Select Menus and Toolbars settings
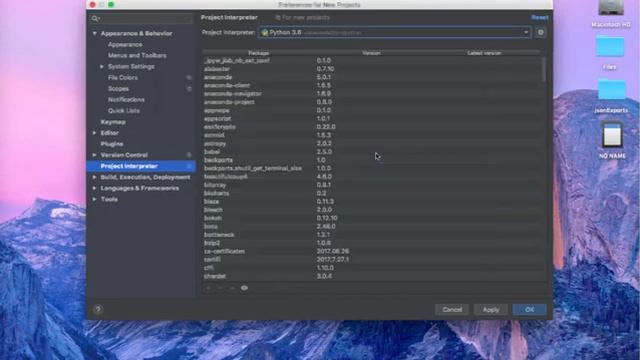The width and height of the screenshot is (640, 360). tap(137, 56)
